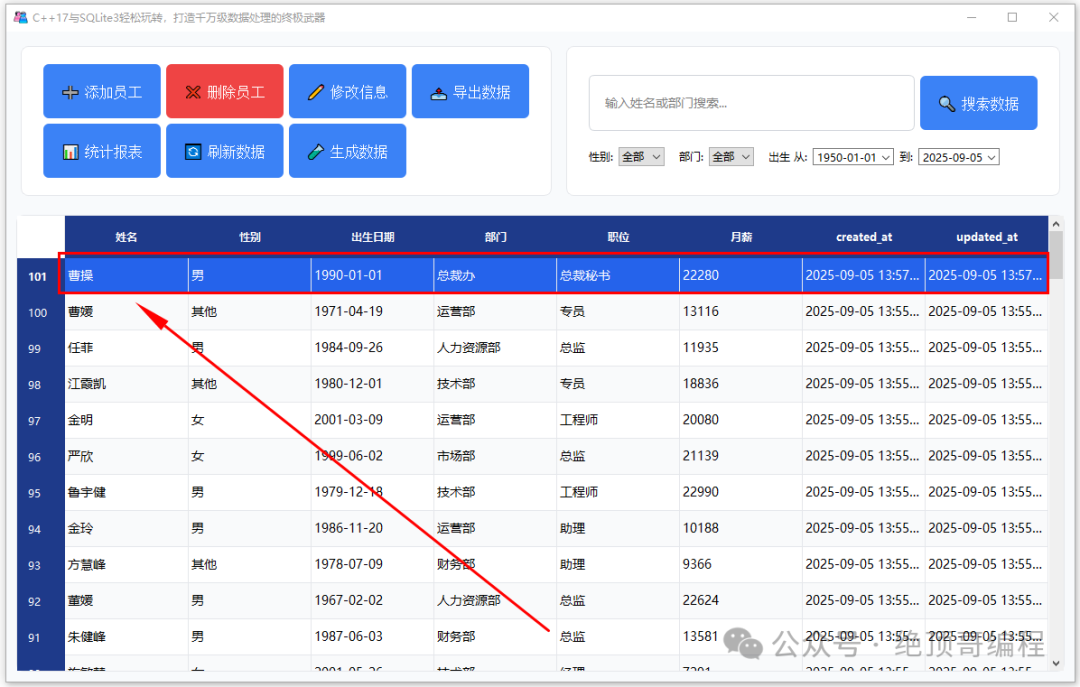Click the name or department search field

point(751,103)
